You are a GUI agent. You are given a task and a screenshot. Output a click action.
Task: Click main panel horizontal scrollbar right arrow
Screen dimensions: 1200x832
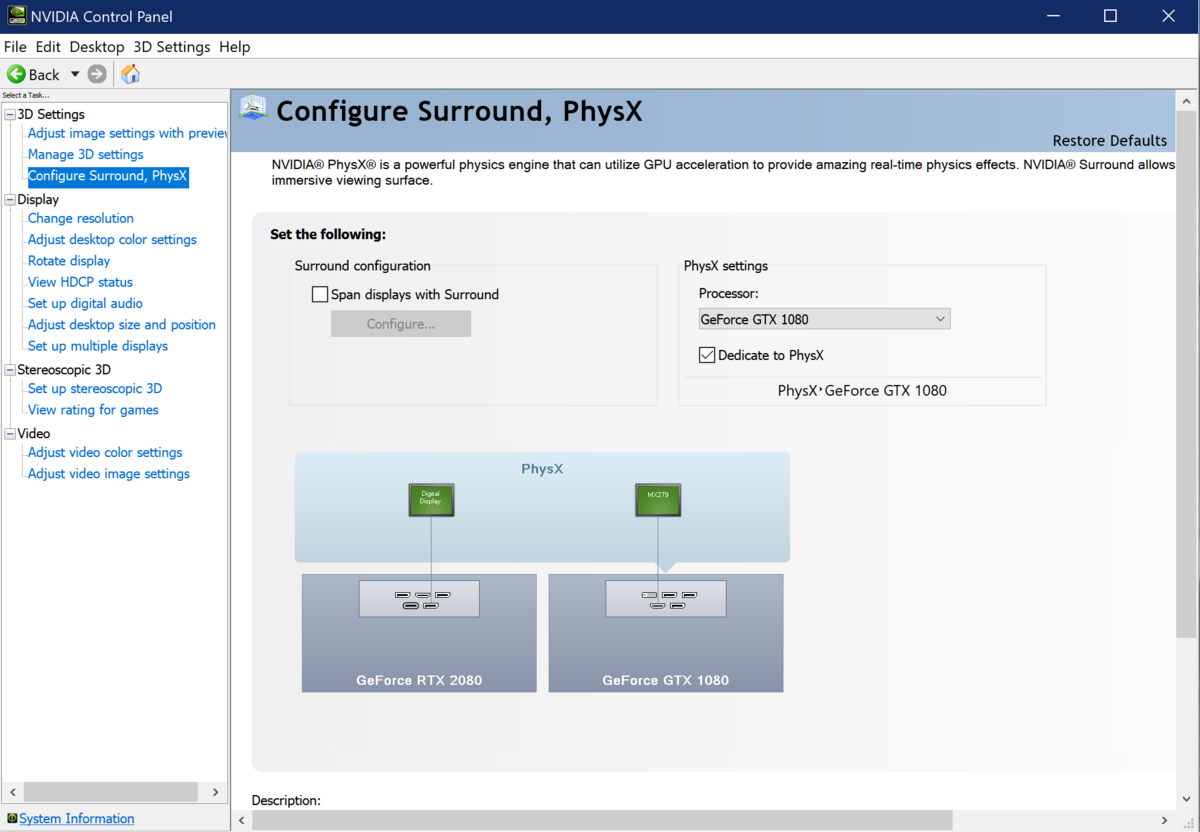pyautogui.click(x=1165, y=820)
